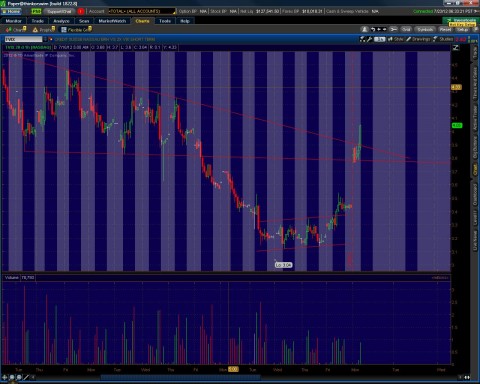Click the yellow price label on right axis
Image resolution: width=480 pixels, height=384 pixels.
click(456, 87)
